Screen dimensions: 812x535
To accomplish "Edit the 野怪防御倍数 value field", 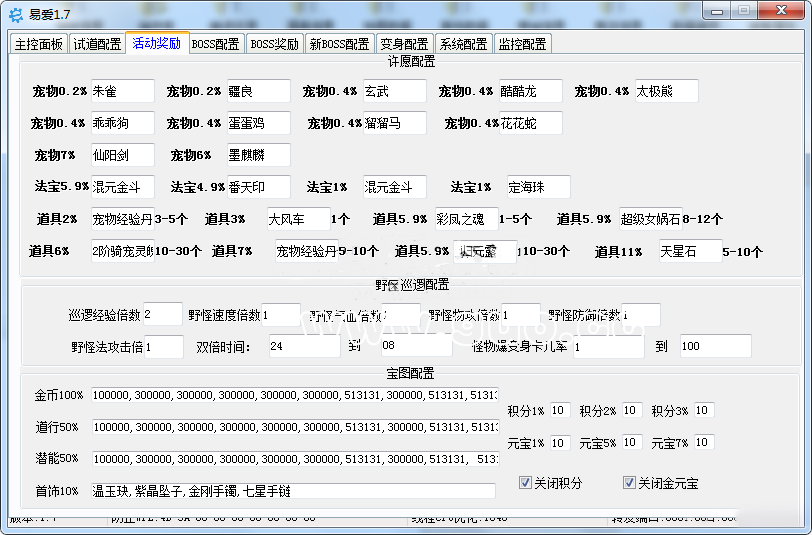I will (x=641, y=314).
